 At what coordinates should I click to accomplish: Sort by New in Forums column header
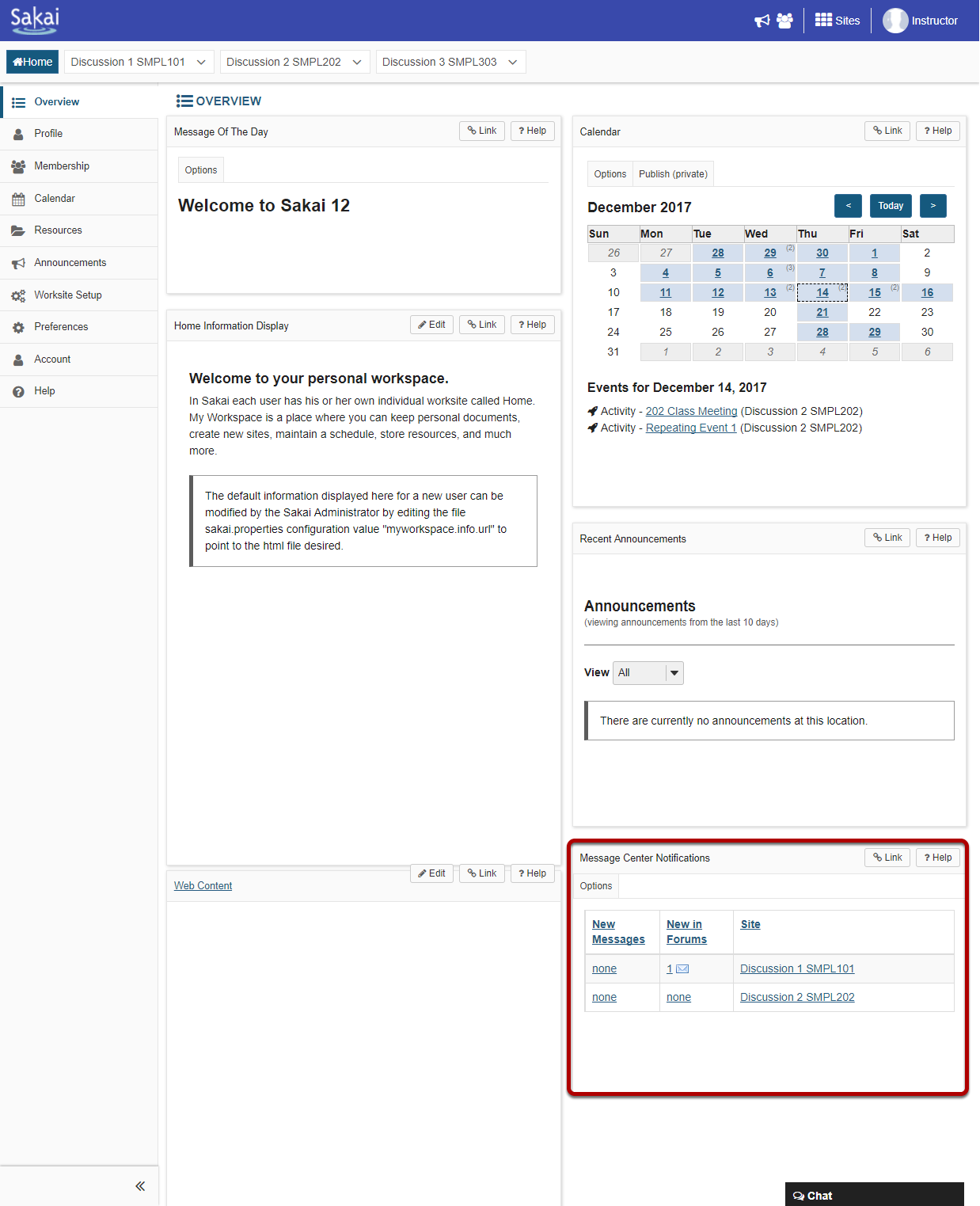(x=686, y=932)
